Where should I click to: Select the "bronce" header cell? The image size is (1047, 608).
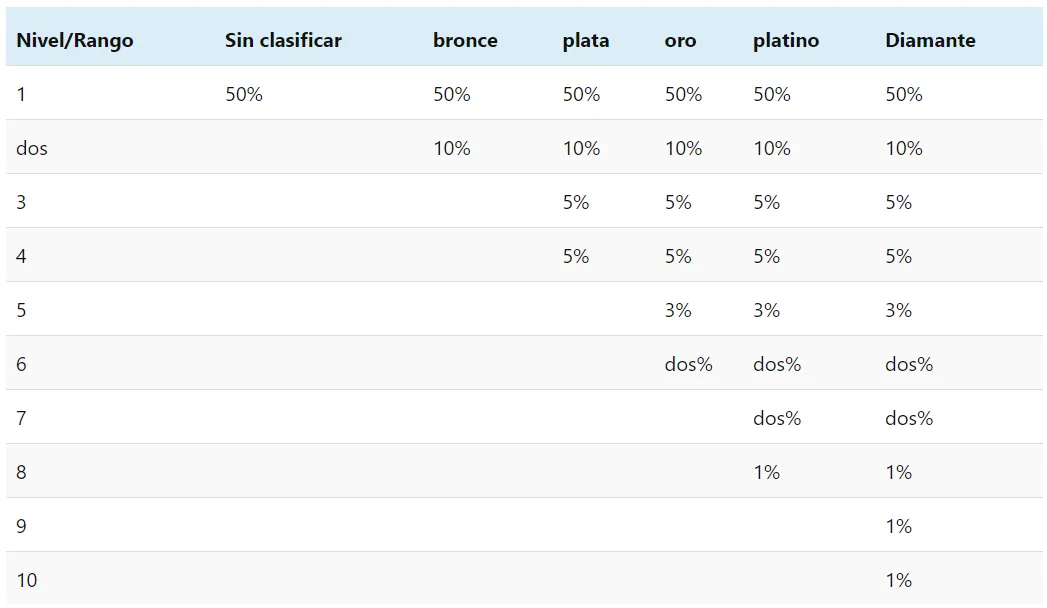[465, 41]
